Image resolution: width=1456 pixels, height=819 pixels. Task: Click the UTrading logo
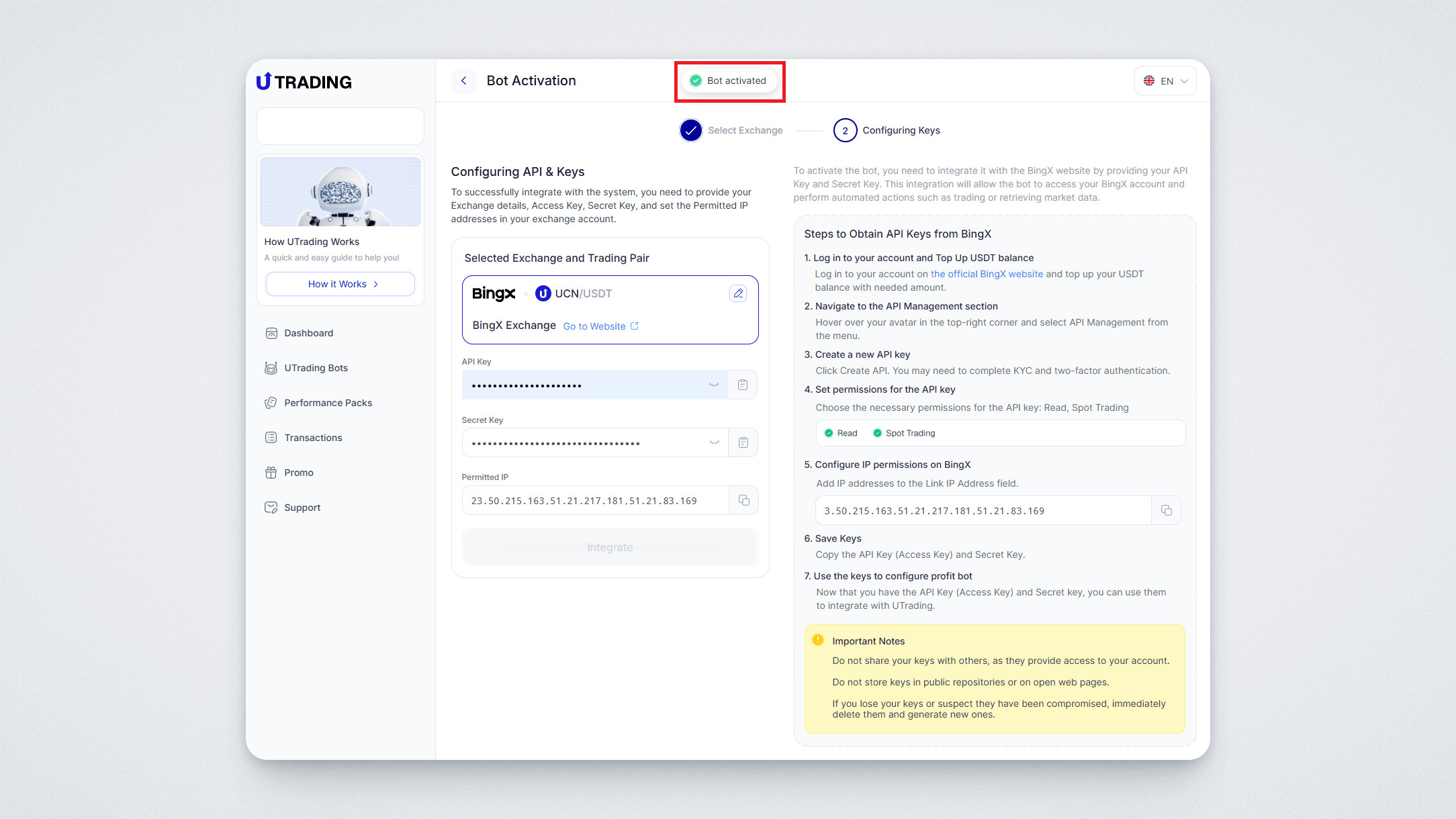click(304, 82)
